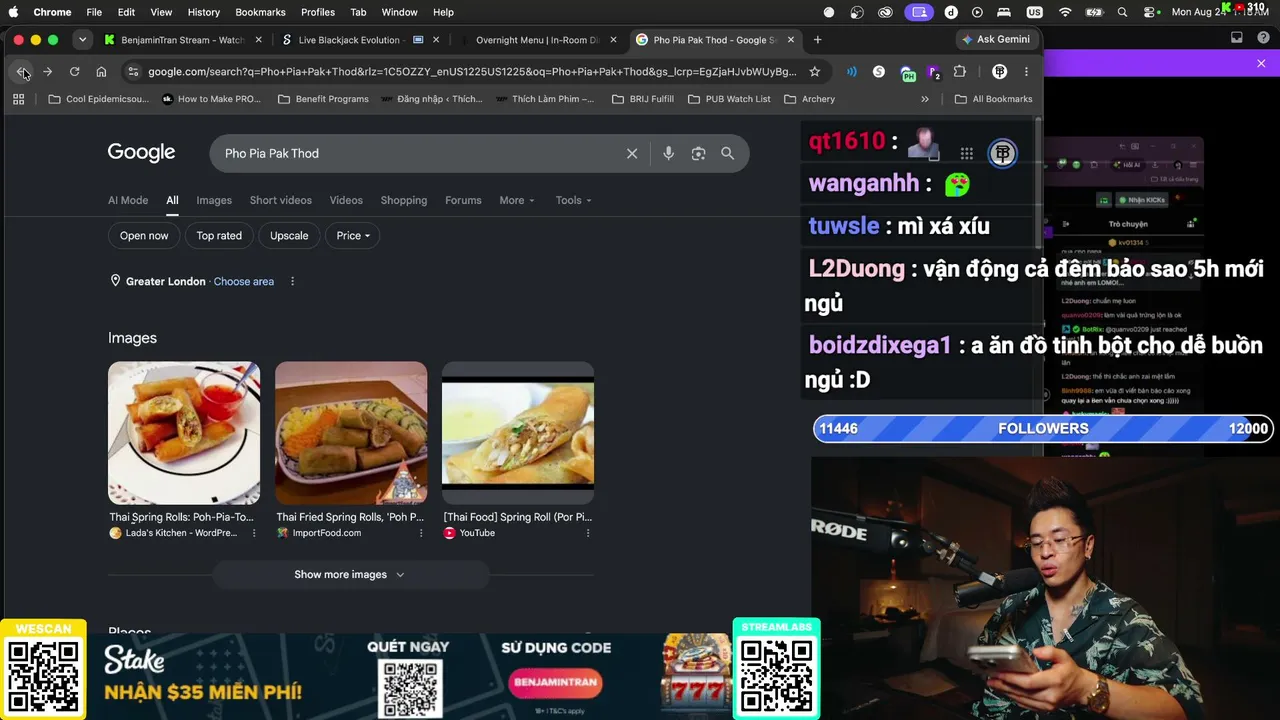Image resolution: width=1280 pixels, height=720 pixels.
Task: Bookmark this page with the star icon
Action: click(815, 72)
